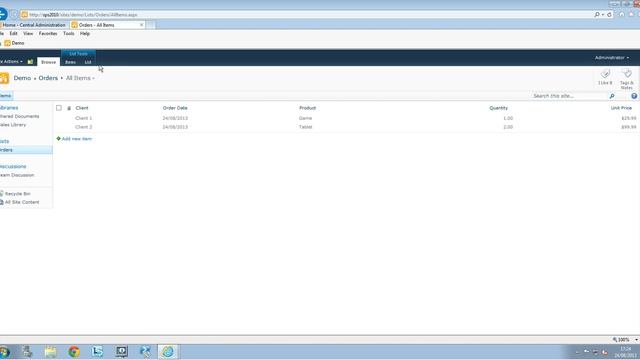
Task: Go back with the browser back arrow
Action: point(3,14)
